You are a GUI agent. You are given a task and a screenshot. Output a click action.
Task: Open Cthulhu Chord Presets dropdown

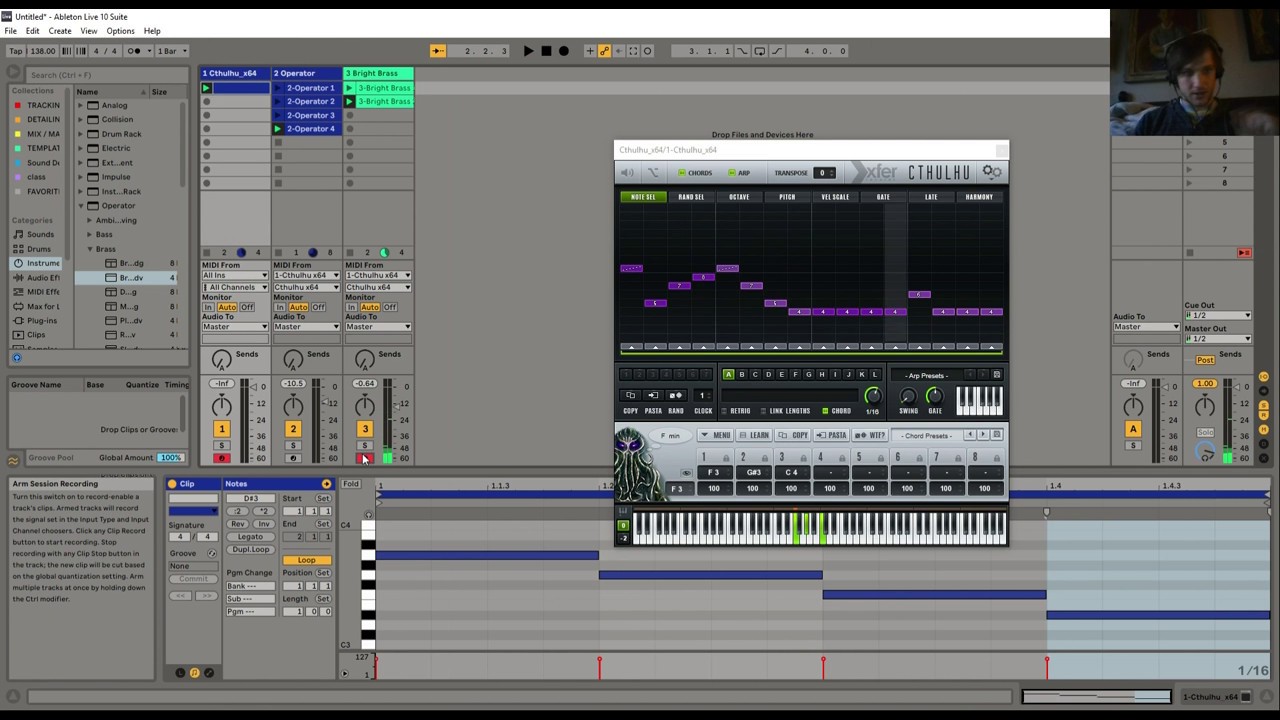point(928,436)
